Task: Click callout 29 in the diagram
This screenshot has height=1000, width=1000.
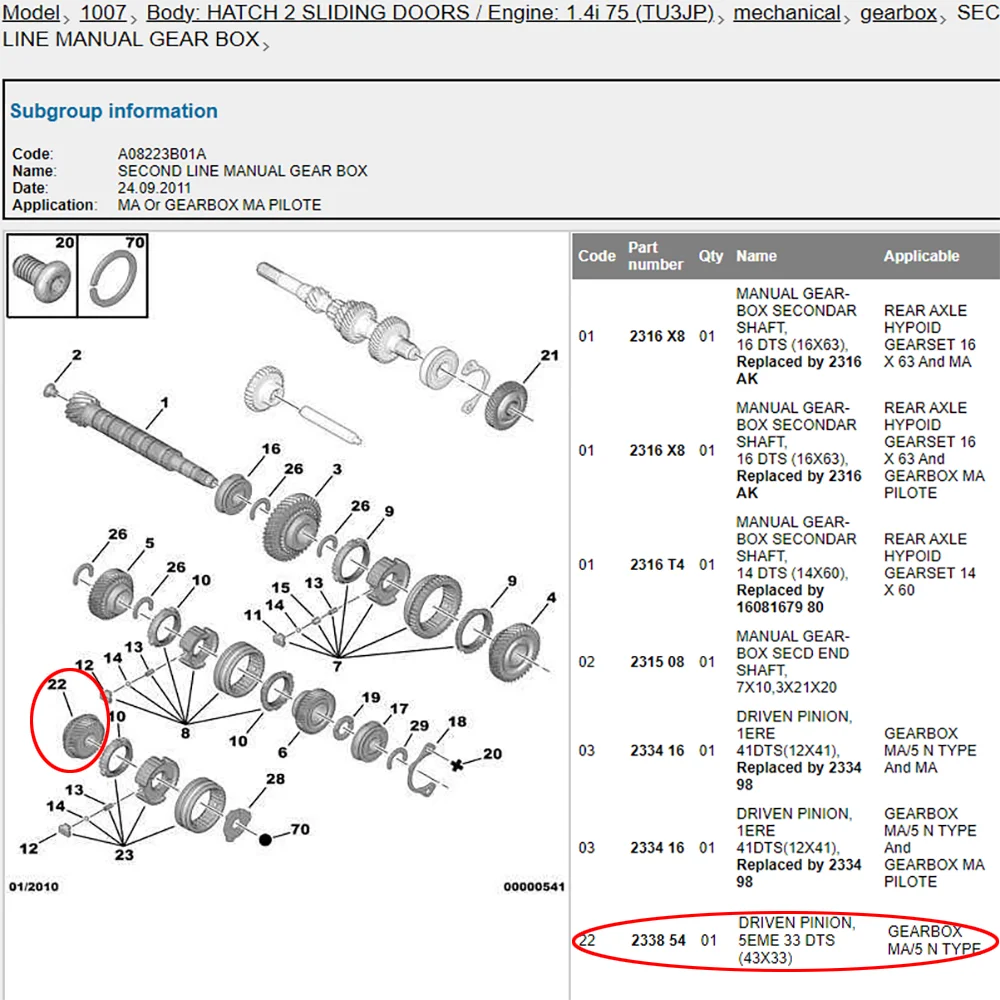Action: tap(419, 726)
